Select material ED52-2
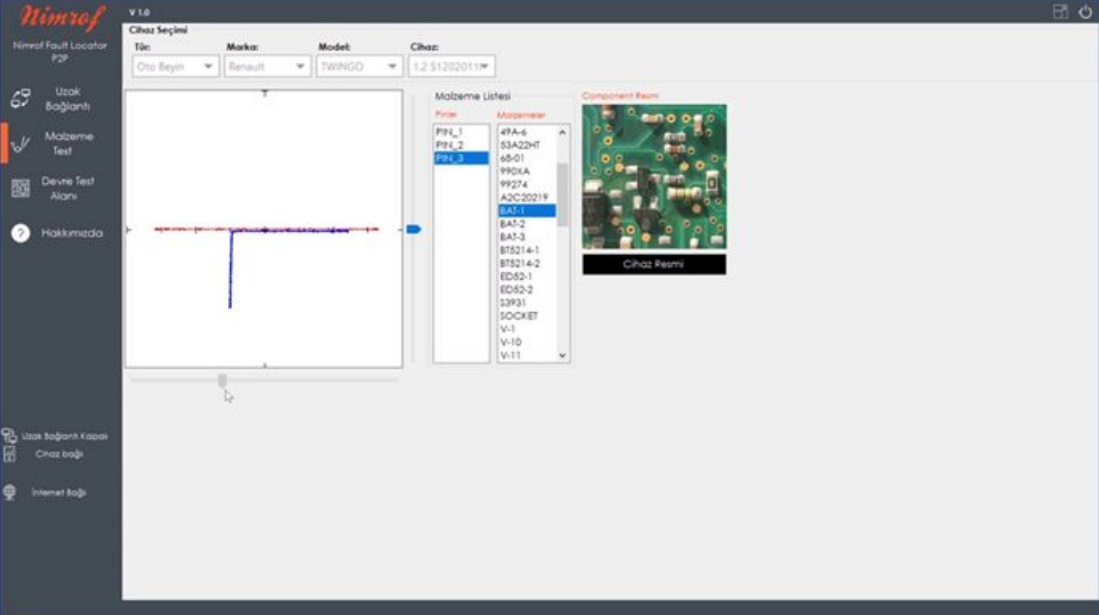 [x=527, y=290]
